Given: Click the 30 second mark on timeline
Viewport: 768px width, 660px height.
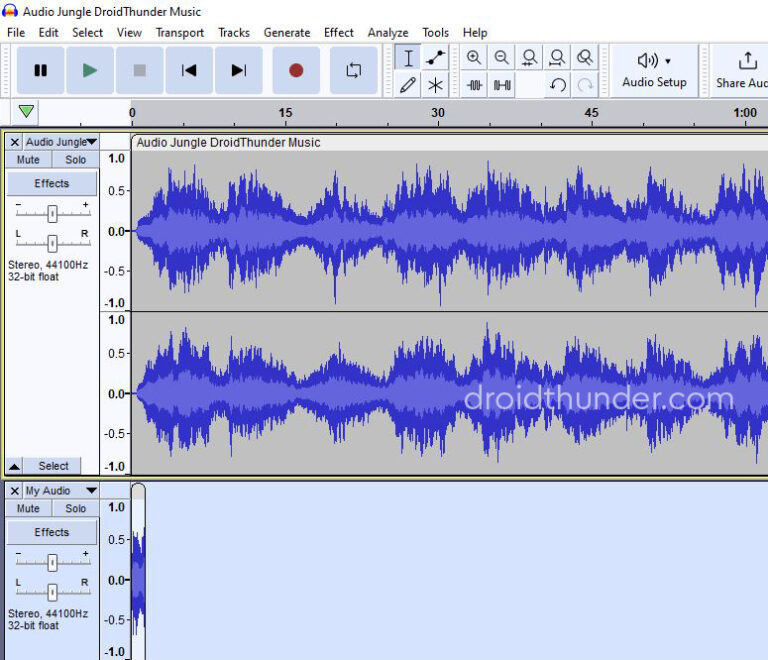Looking at the screenshot, I should (438, 113).
